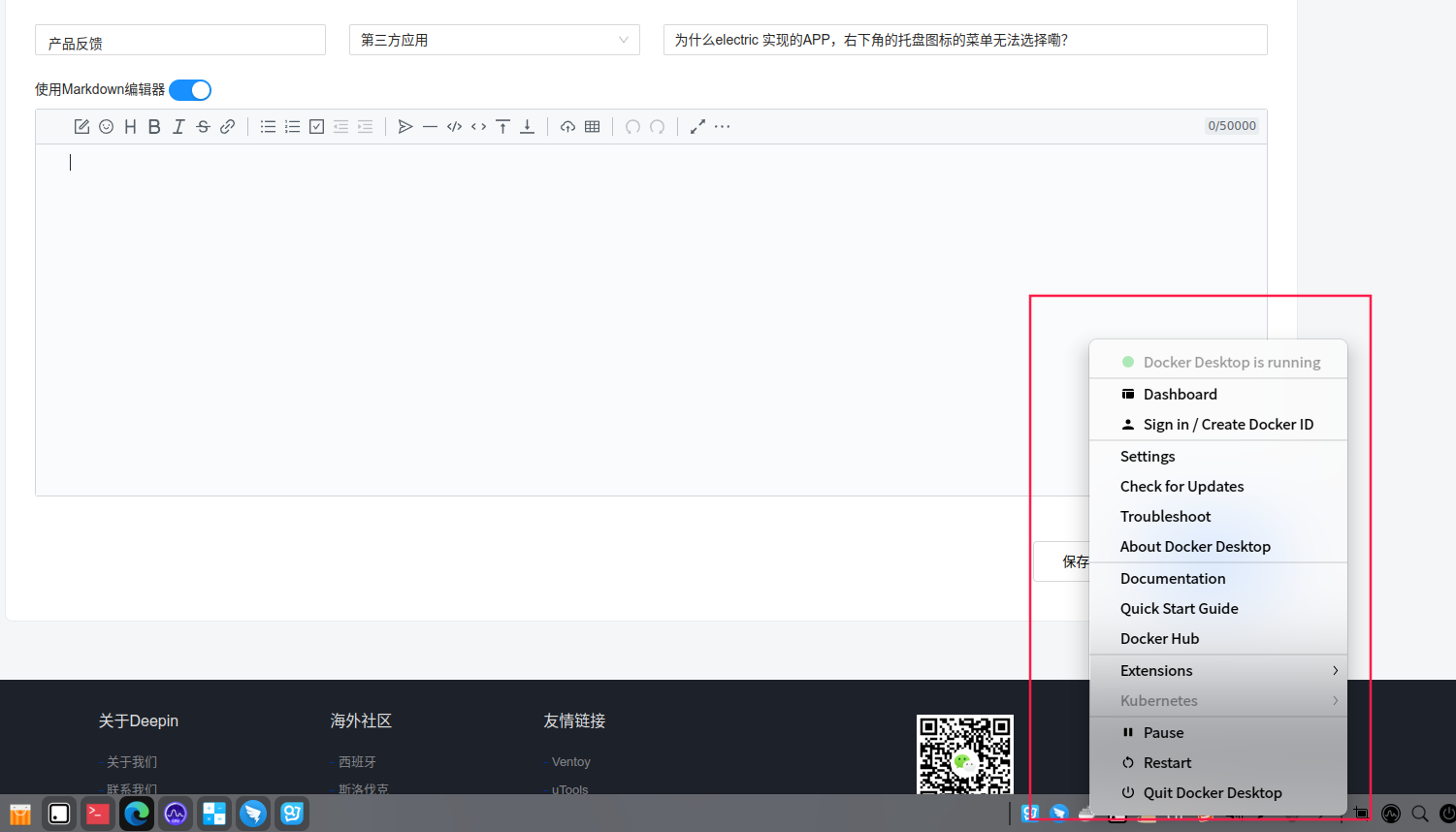
Task: Switch the editor to fullscreen mode
Action: (697, 127)
